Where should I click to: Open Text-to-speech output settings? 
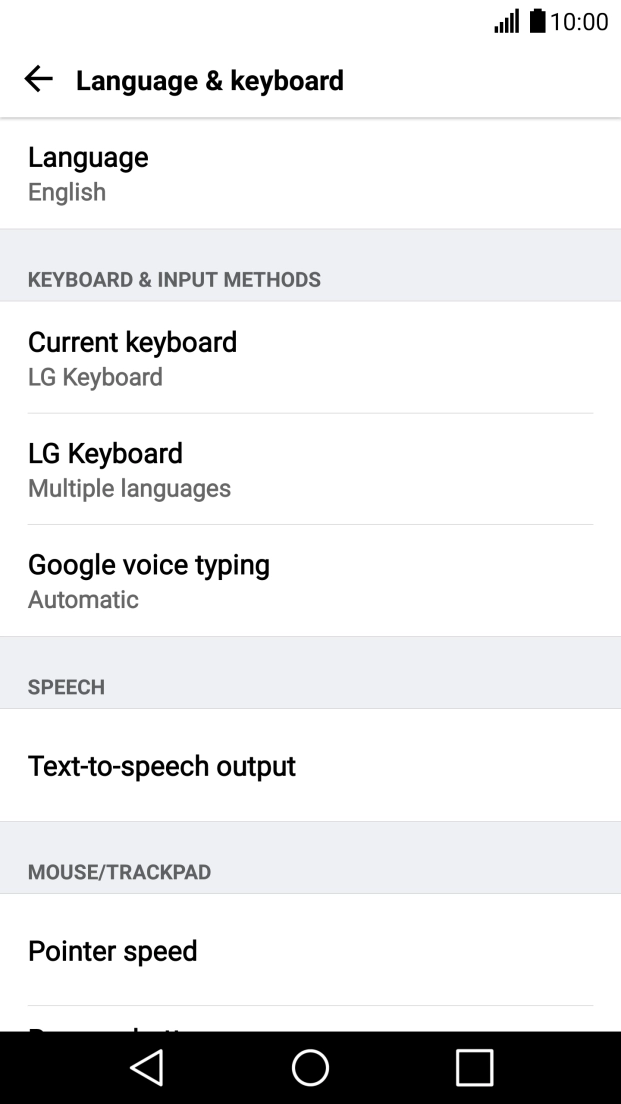pos(162,766)
